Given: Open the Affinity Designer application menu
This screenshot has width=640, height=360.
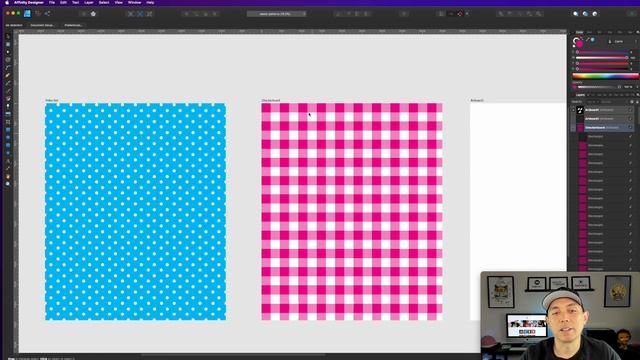Looking at the screenshot, I should point(29,2).
